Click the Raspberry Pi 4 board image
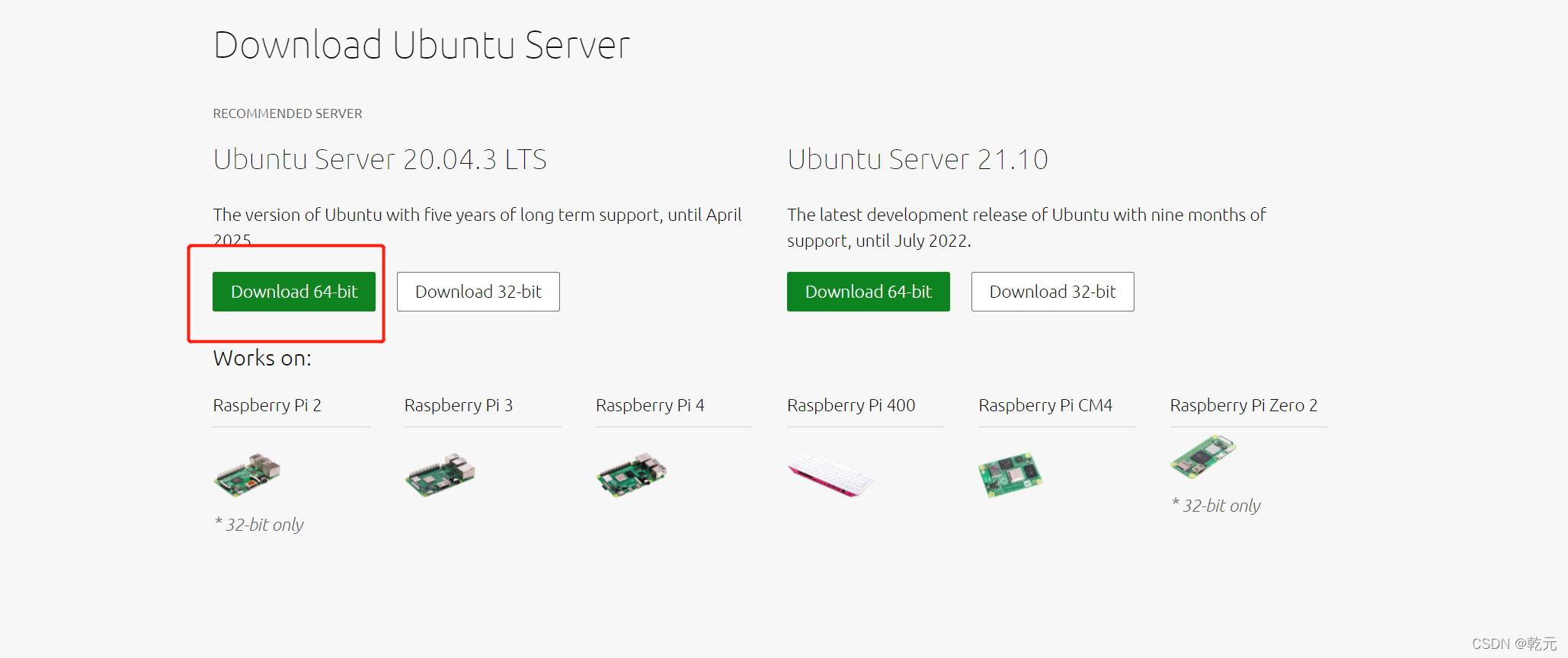This screenshot has height=658, width=1568. tap(632, 474)
